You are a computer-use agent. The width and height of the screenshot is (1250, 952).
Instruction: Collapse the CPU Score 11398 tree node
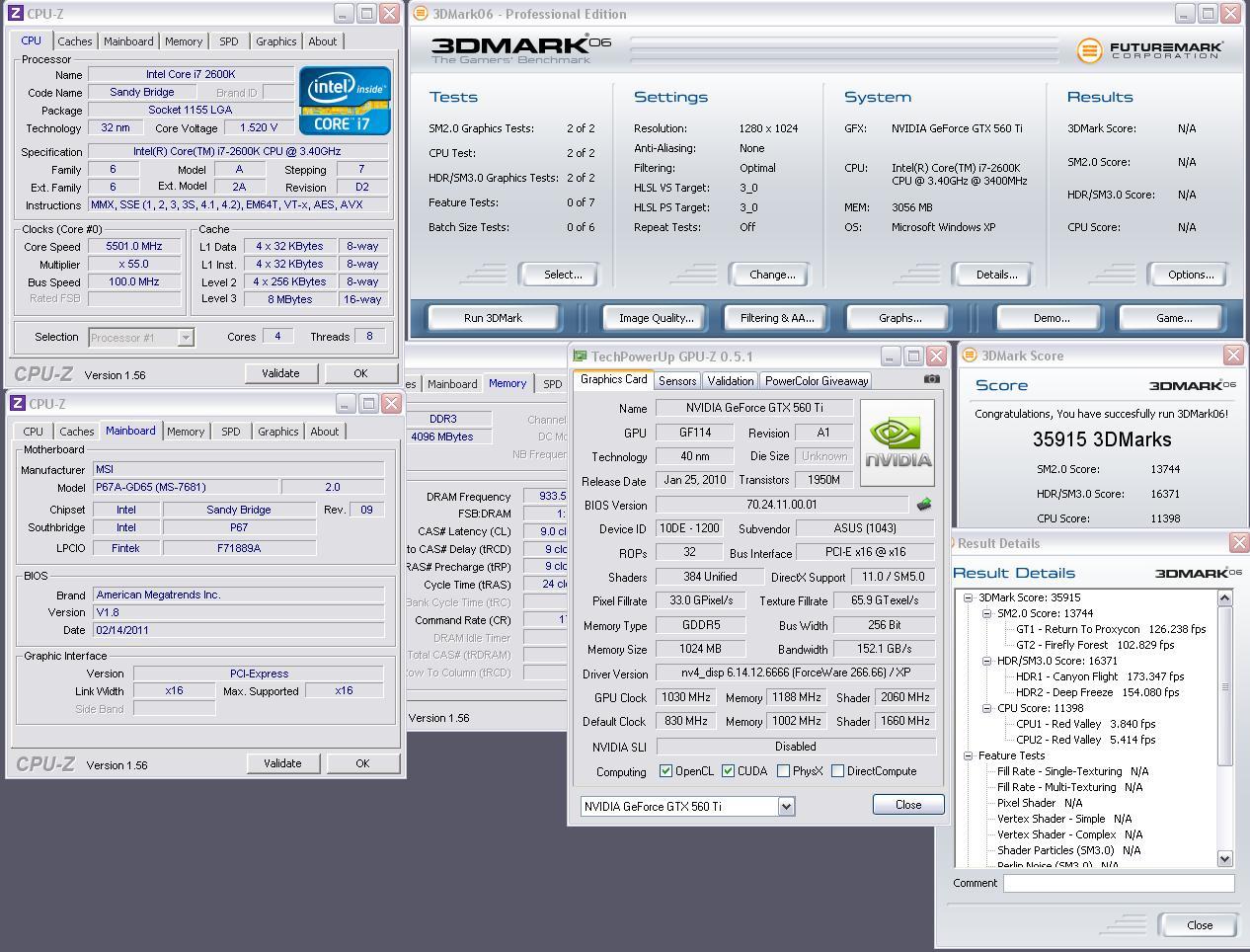[986, 708]
